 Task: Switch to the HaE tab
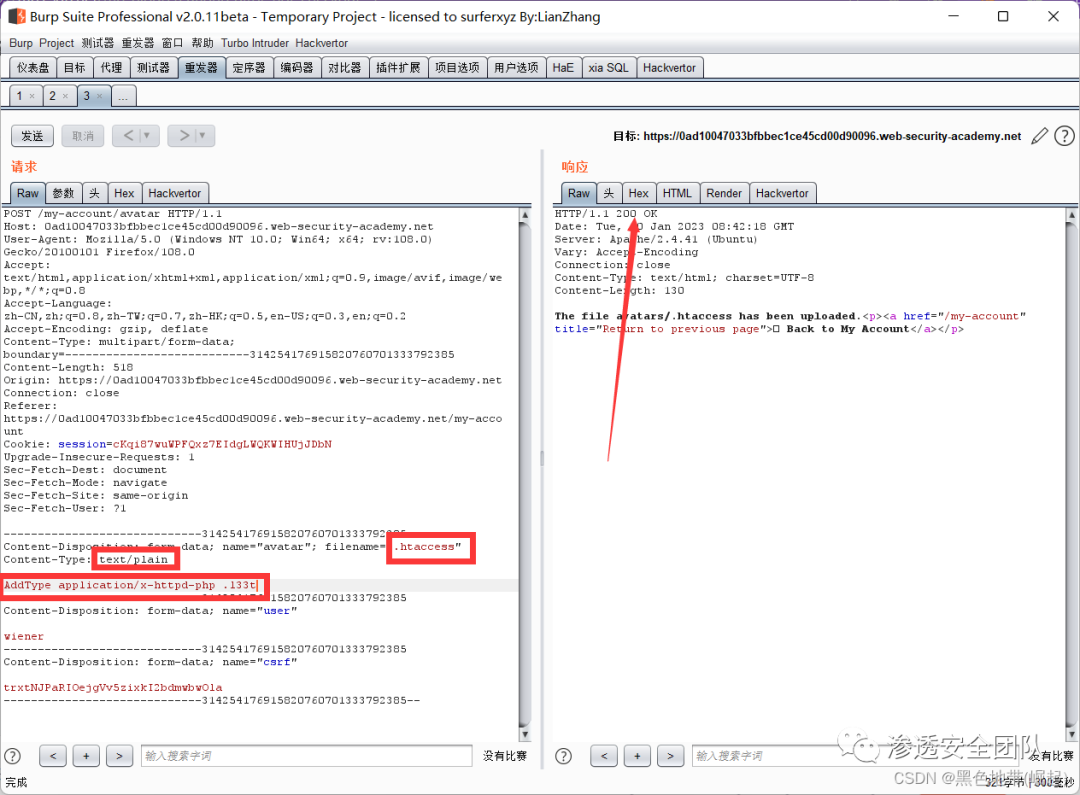pyautogui.click(x=563, y=68)
